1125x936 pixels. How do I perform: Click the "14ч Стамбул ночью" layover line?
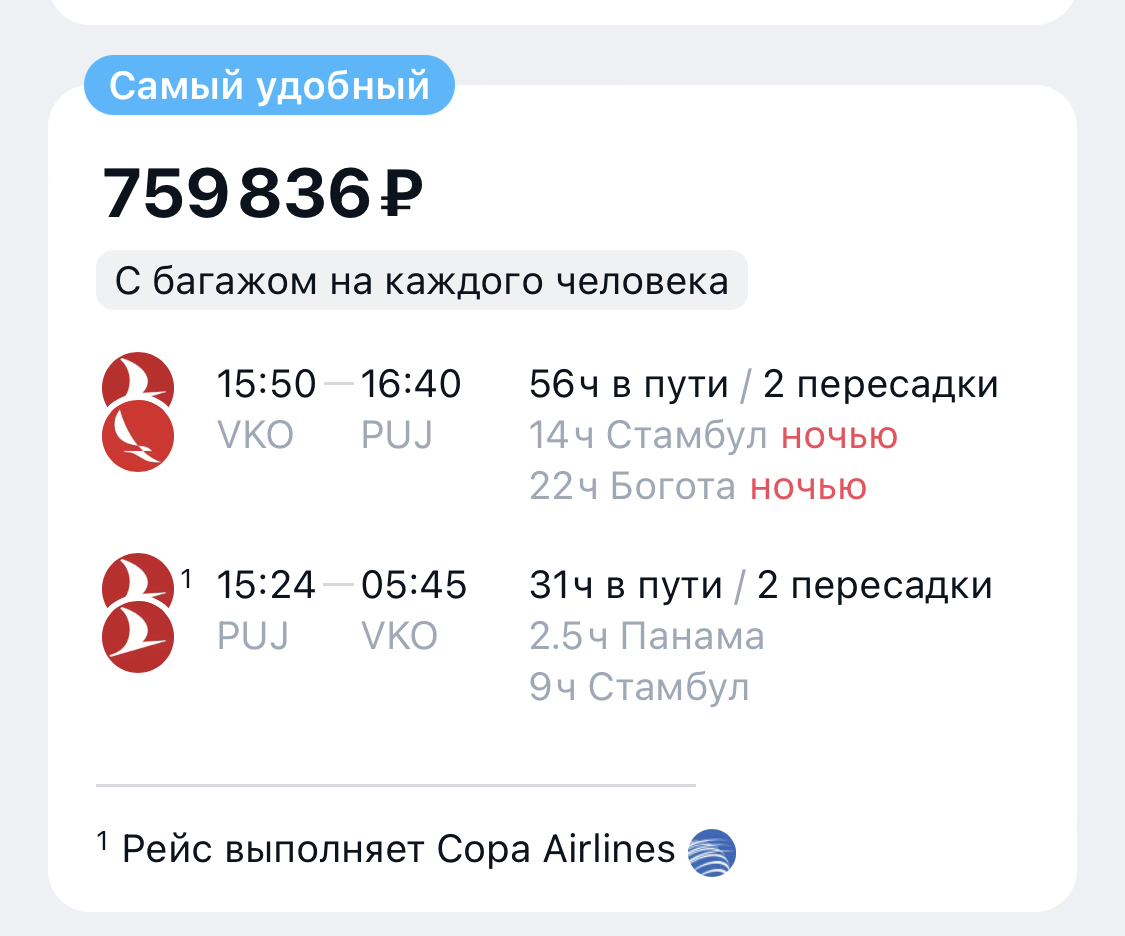pyautogui.click(x=713, y=436)
